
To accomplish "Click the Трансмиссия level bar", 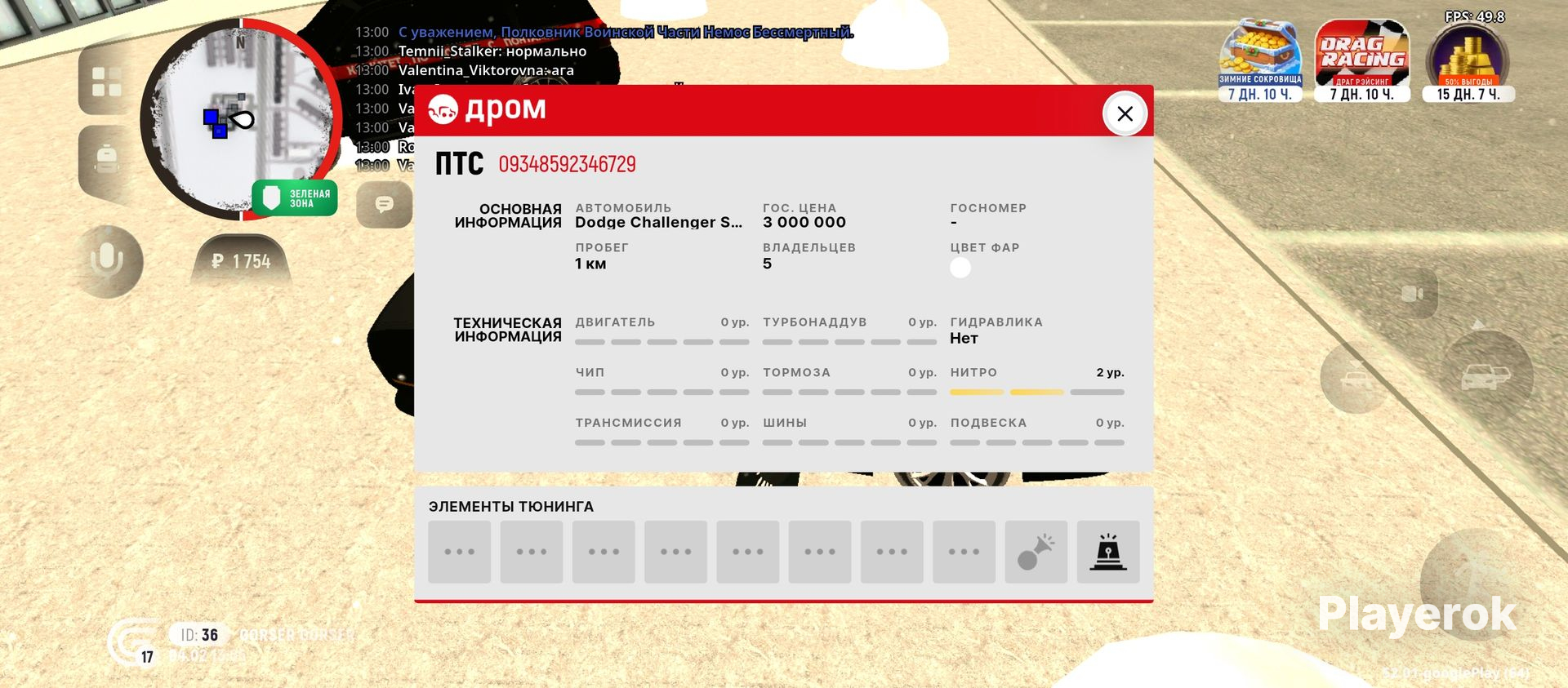I will (662, 442).
